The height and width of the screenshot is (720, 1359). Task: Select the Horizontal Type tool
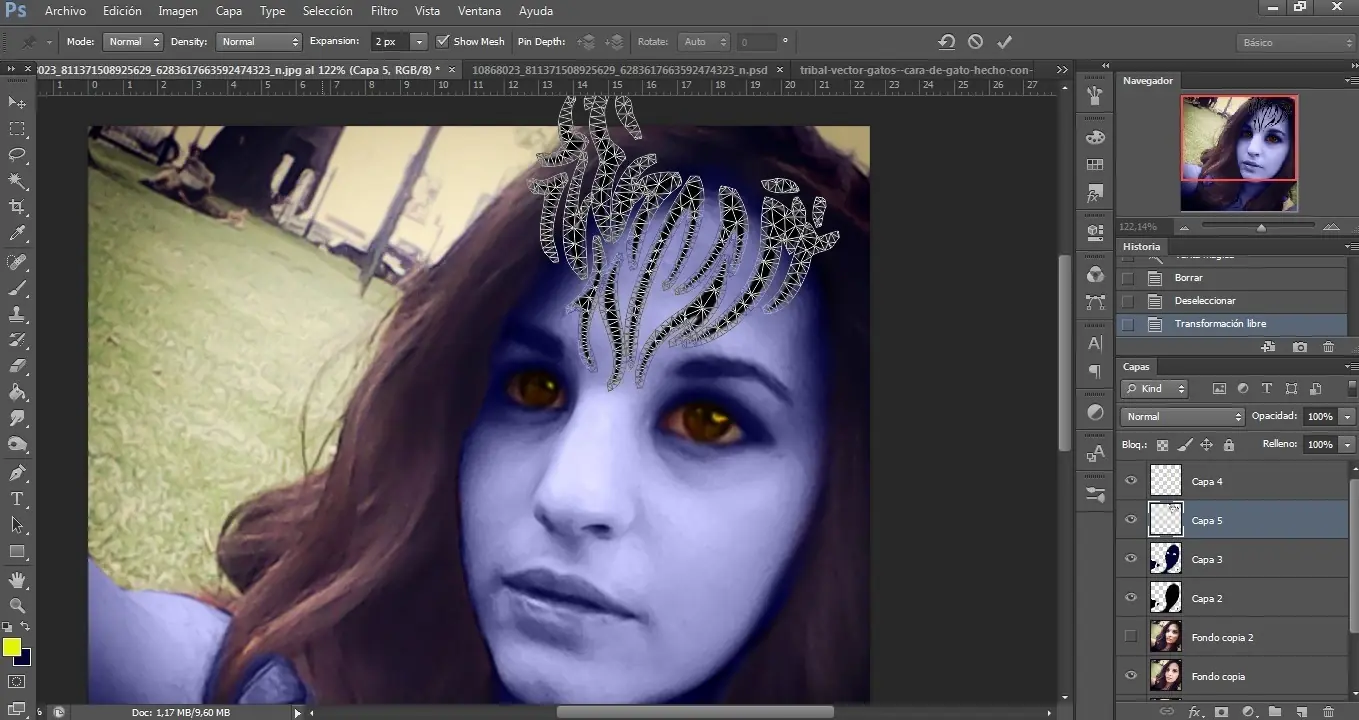[17, 499]
